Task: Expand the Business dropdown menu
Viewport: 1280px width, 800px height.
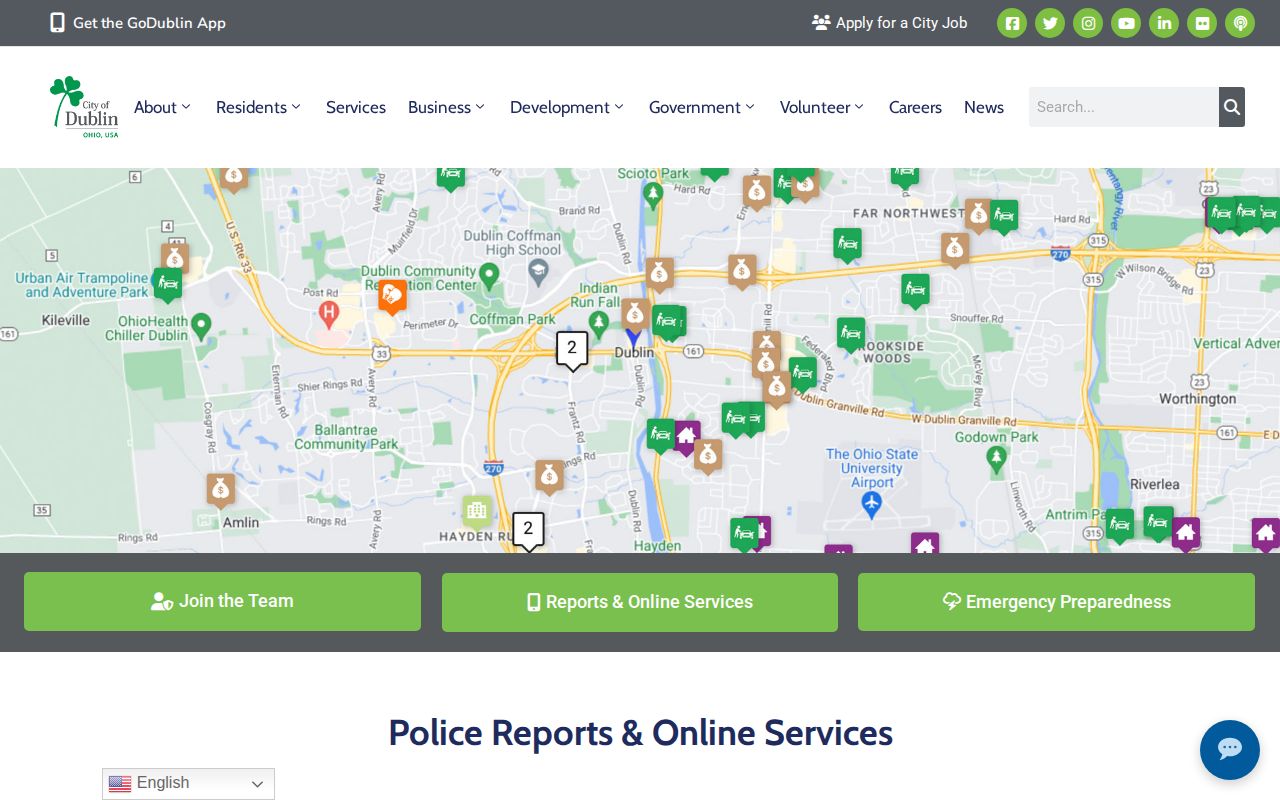Action: coord(446,107)
